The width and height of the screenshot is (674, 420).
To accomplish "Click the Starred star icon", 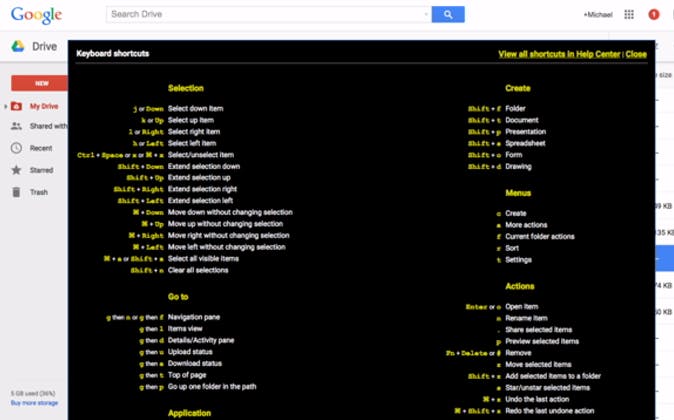I will pos(16,170).
